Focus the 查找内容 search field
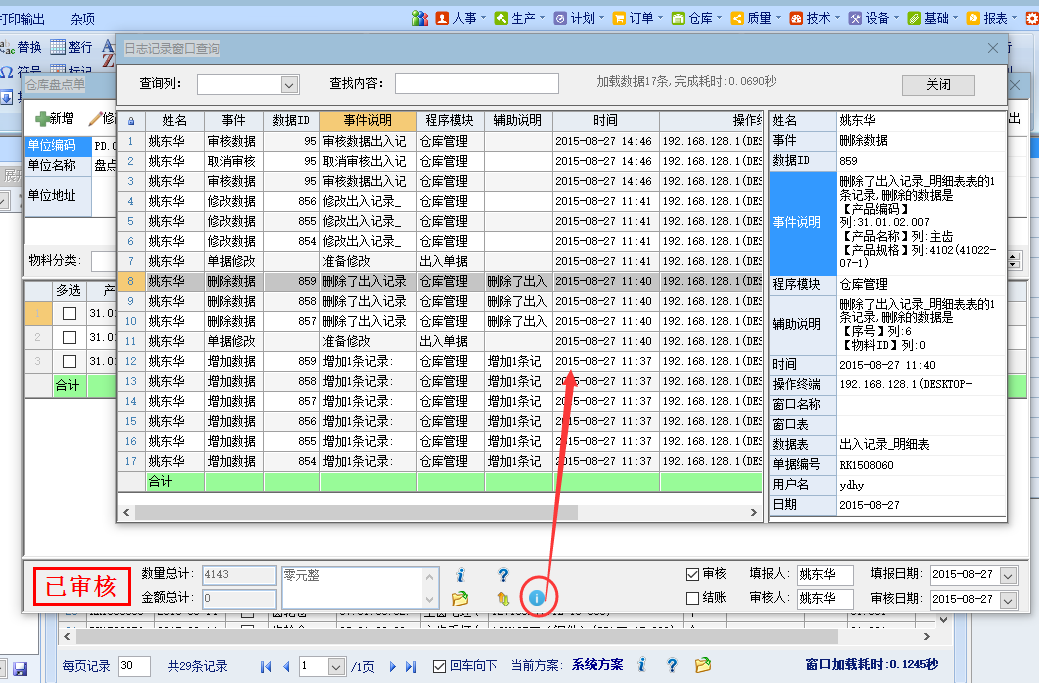 pos(477,83)
